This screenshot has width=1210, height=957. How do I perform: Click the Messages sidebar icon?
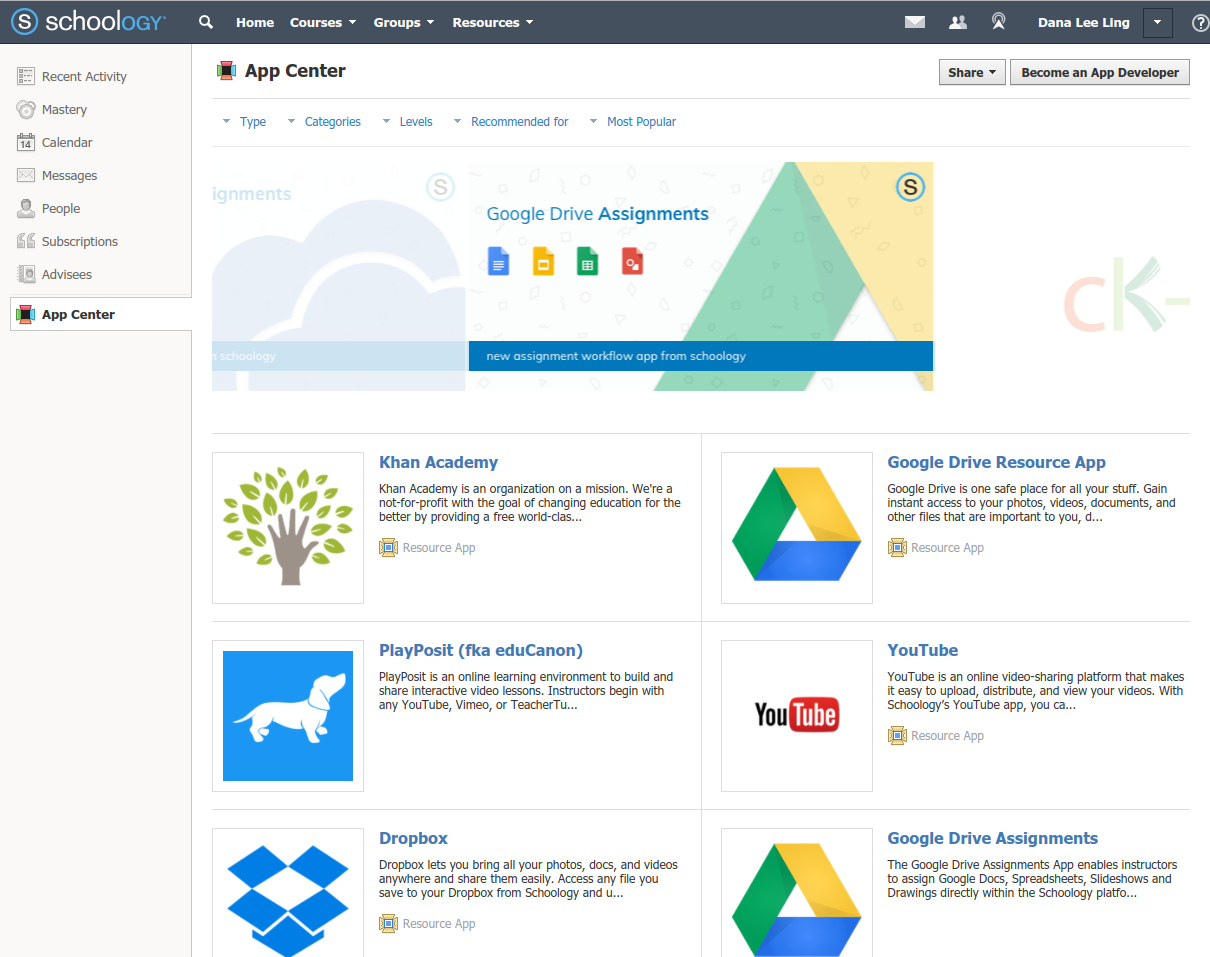[26, 175]
